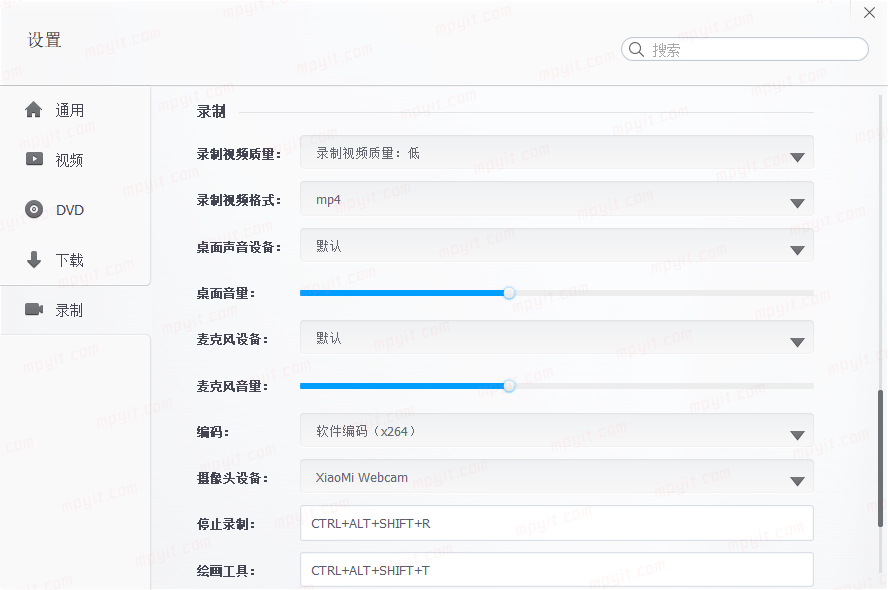Click the camcorder icon beside 录制

point(34,309)
